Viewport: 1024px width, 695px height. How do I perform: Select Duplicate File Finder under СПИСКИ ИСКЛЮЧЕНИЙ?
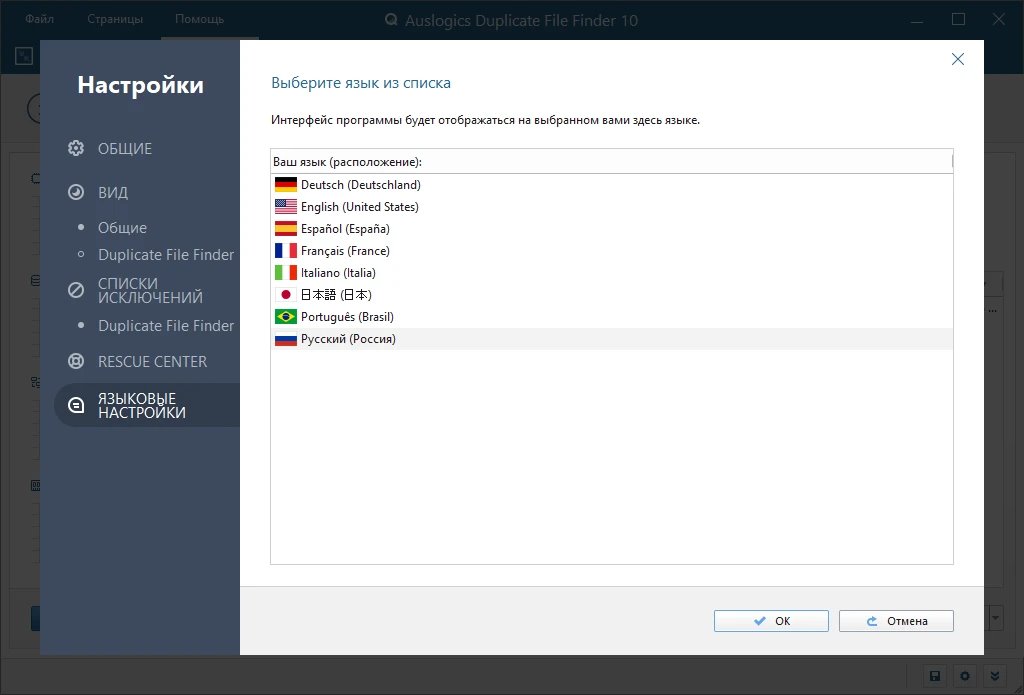coord(166,325)
